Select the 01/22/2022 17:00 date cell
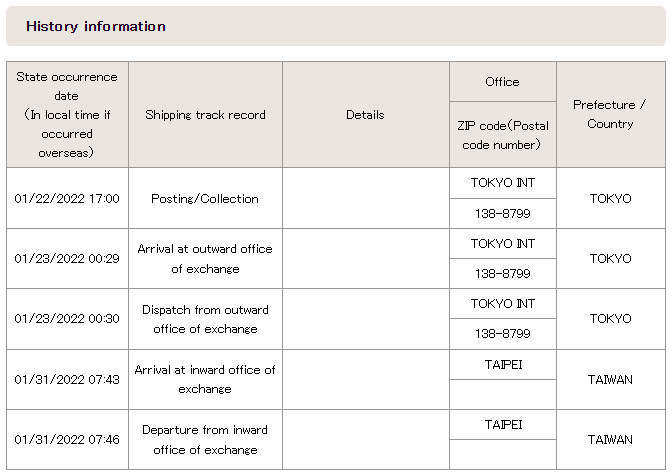This screenshot has height=476, width=672. tap(67, 198)
